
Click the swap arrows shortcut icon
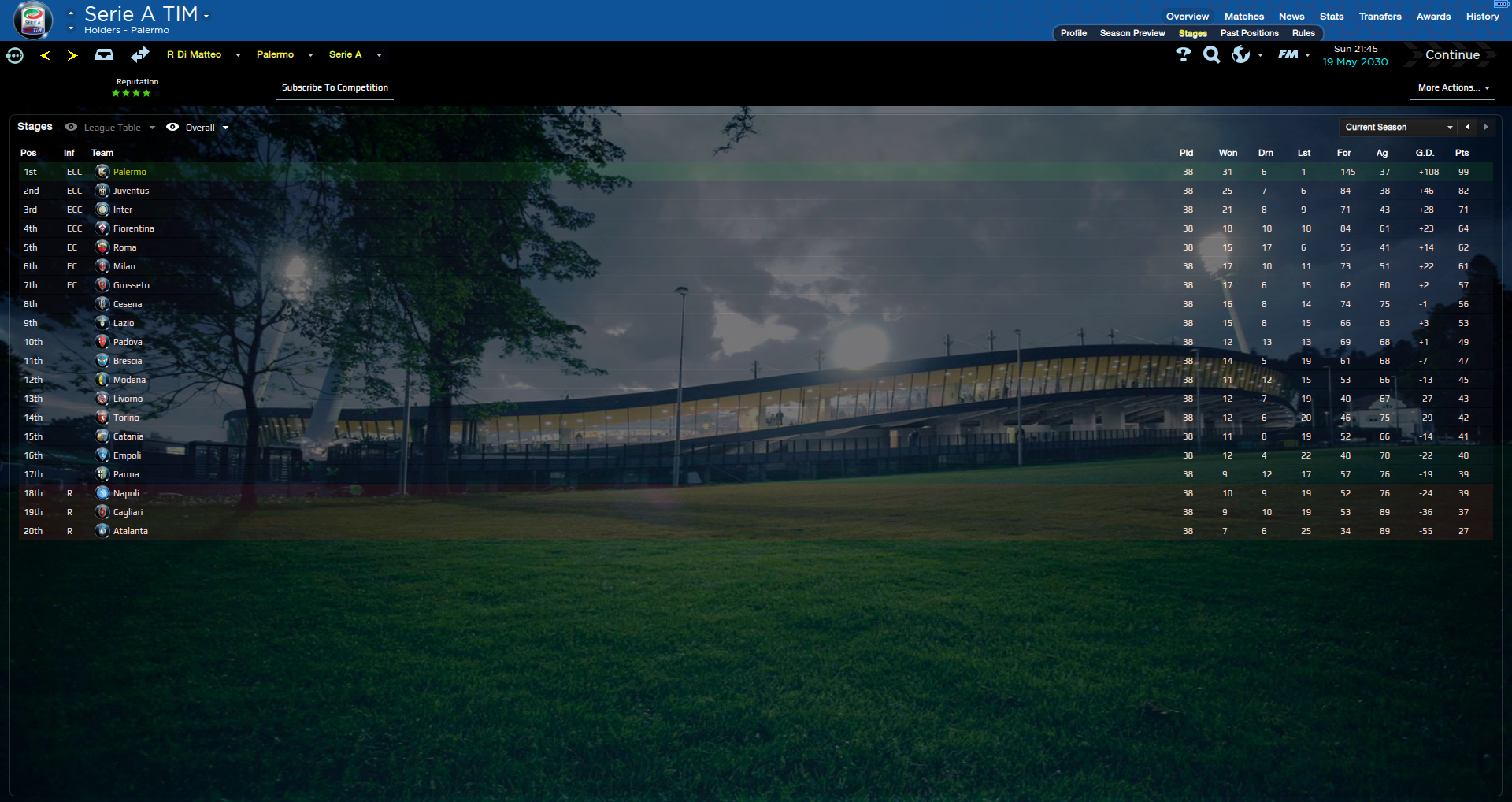(140, 54)
